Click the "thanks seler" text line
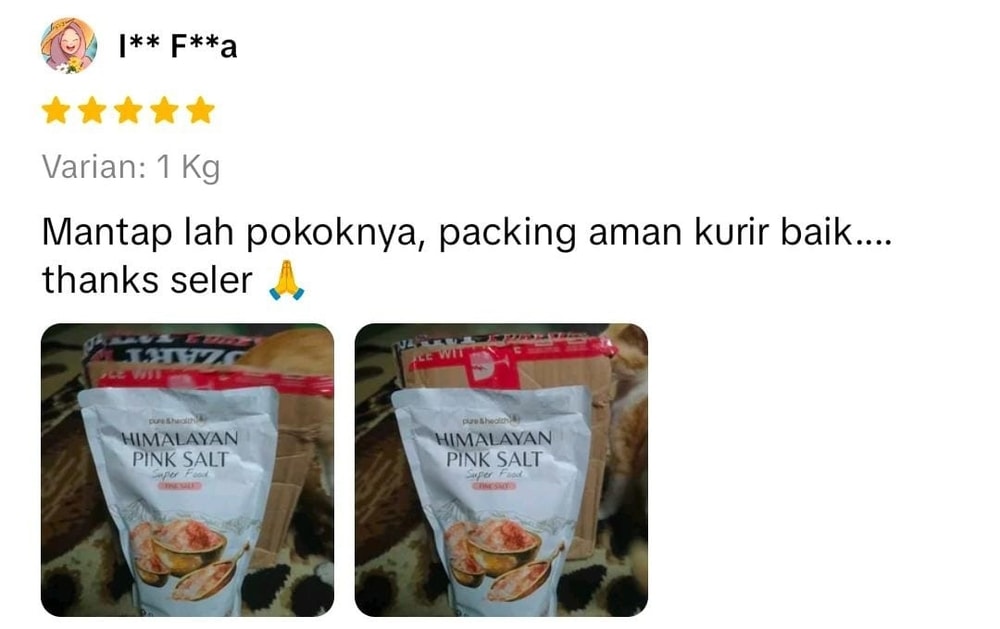 (x=147, y=281)
